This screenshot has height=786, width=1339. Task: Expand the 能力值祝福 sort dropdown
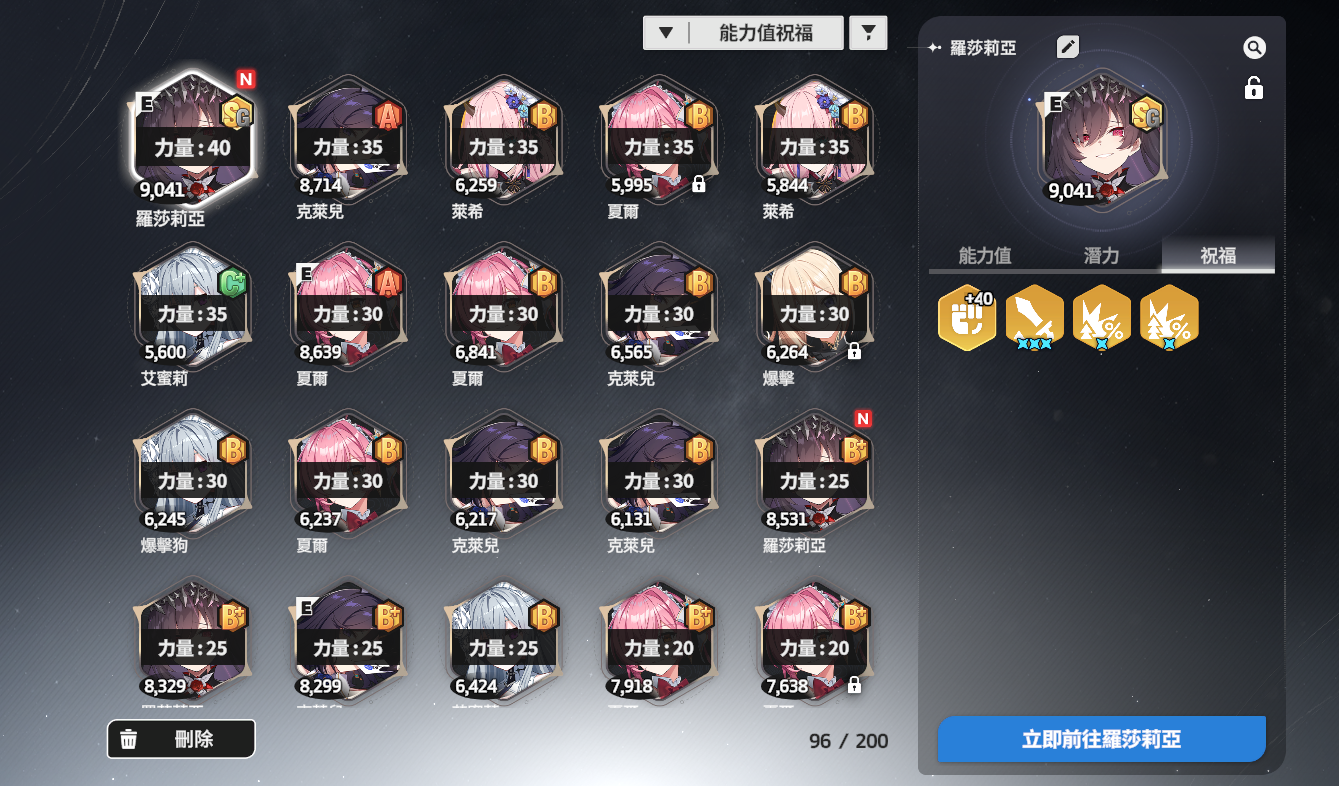(x=743, y=33)
